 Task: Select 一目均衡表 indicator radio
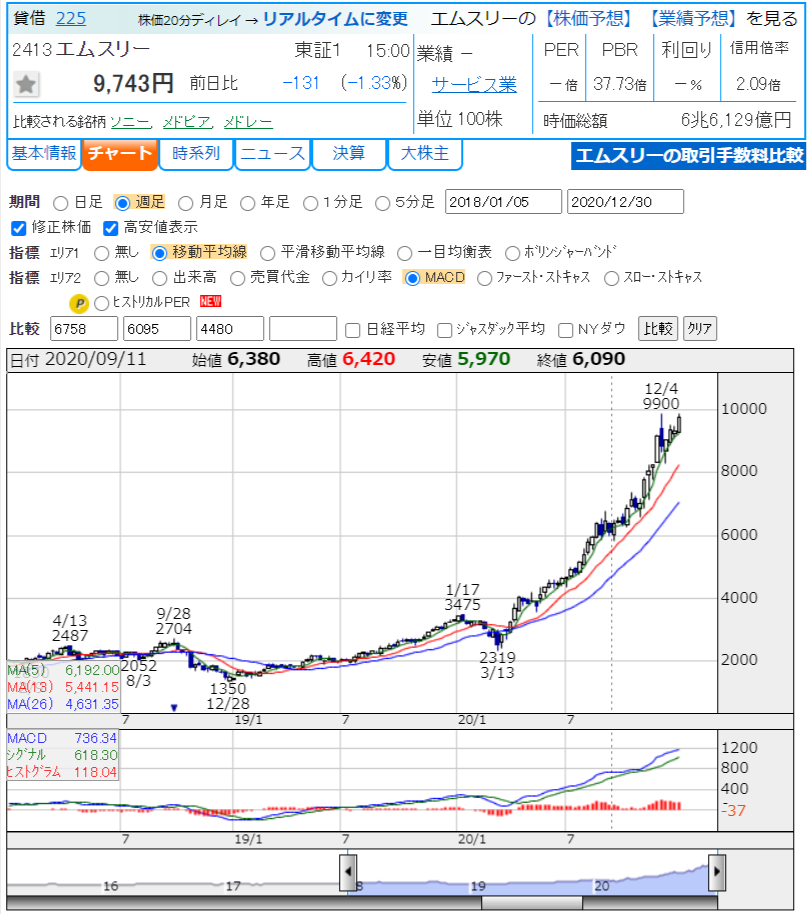404,253
